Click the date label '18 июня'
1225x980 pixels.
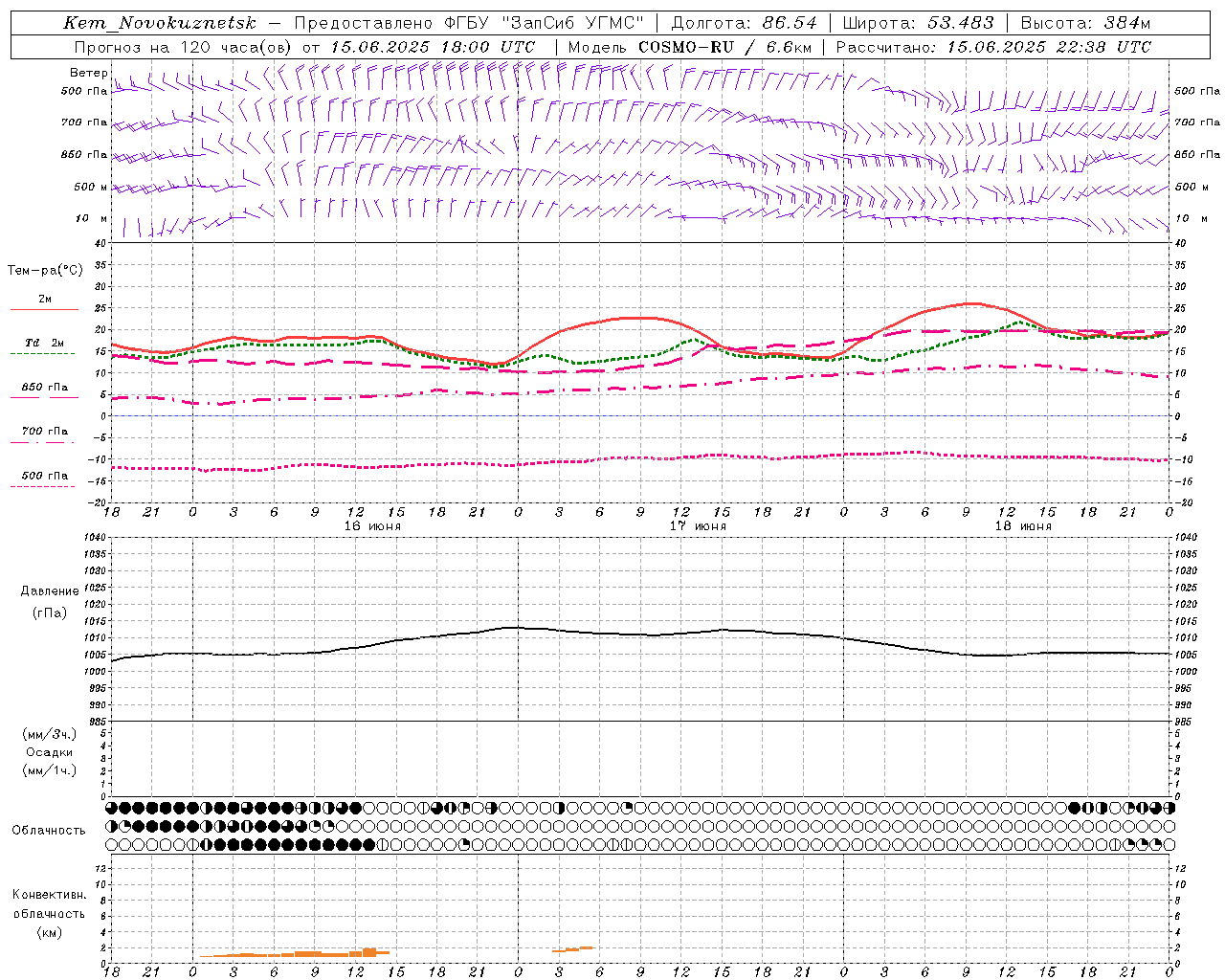click(x=1023, y=526)
